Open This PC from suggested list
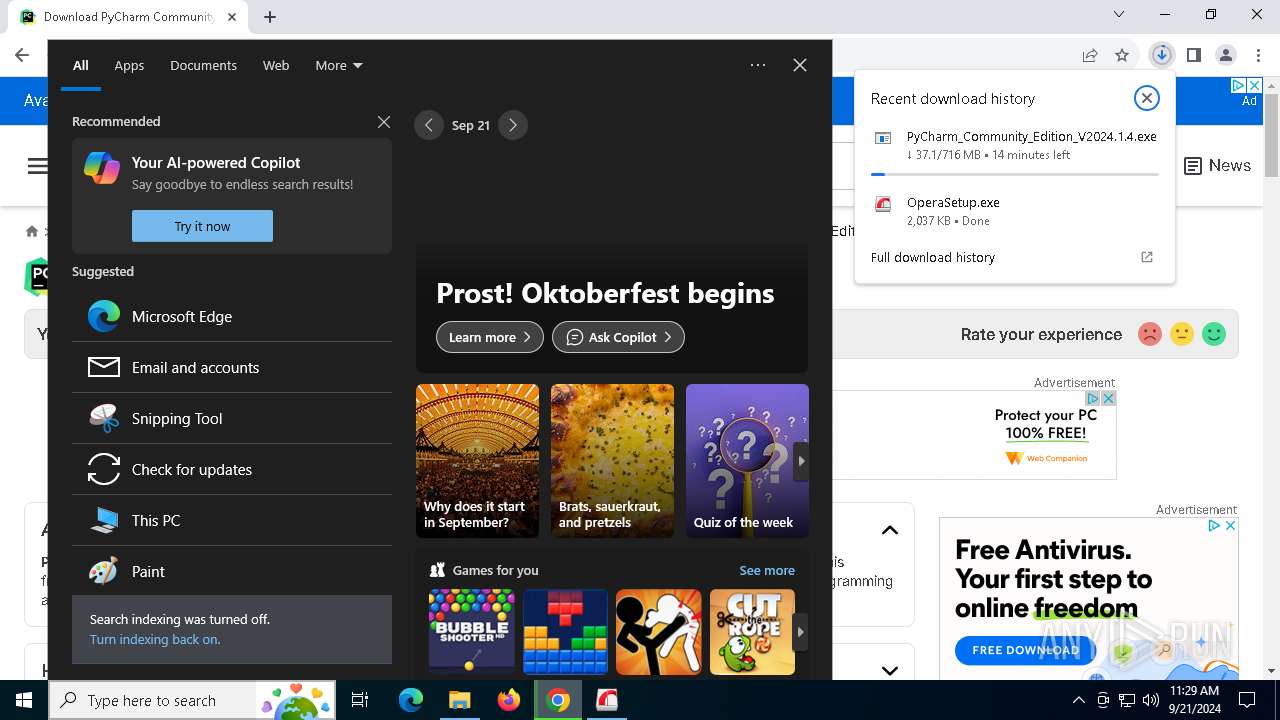 point(232,520)
